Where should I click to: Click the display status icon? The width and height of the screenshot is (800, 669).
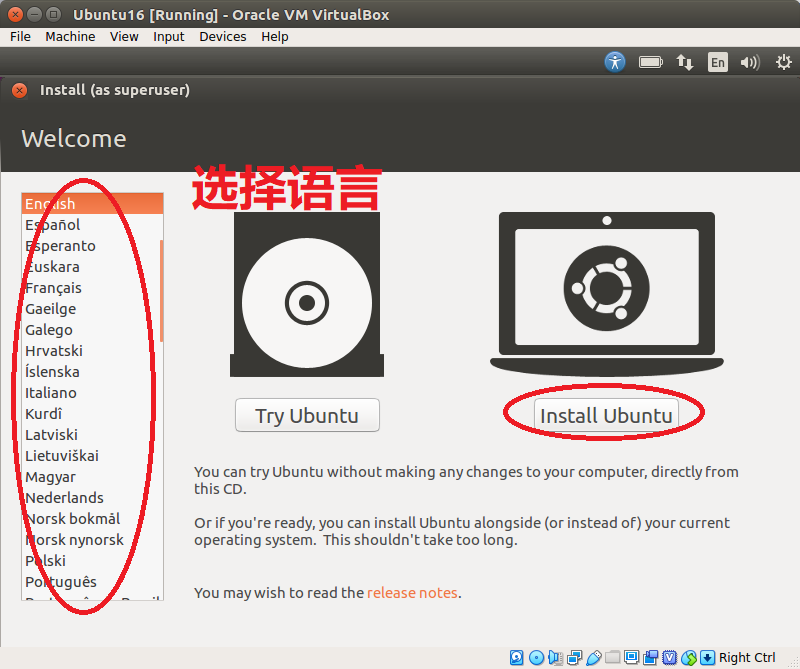point(632,657)
